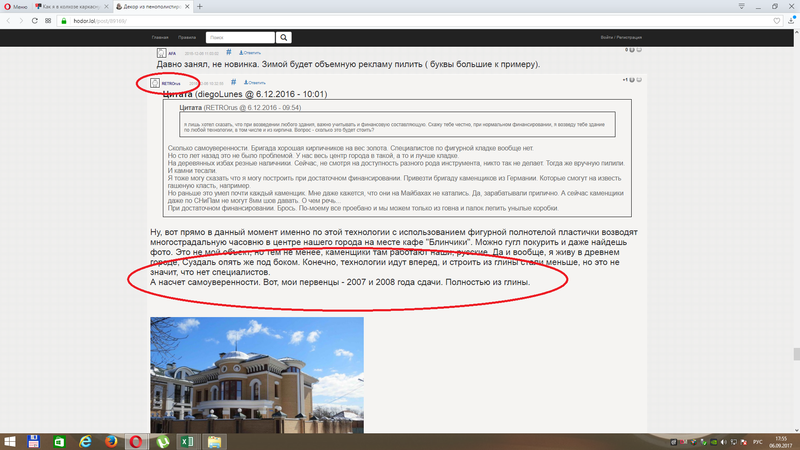This screenshot has width=800, height=450.
Task: Click AFA user avatar
Action: point(161,53)
